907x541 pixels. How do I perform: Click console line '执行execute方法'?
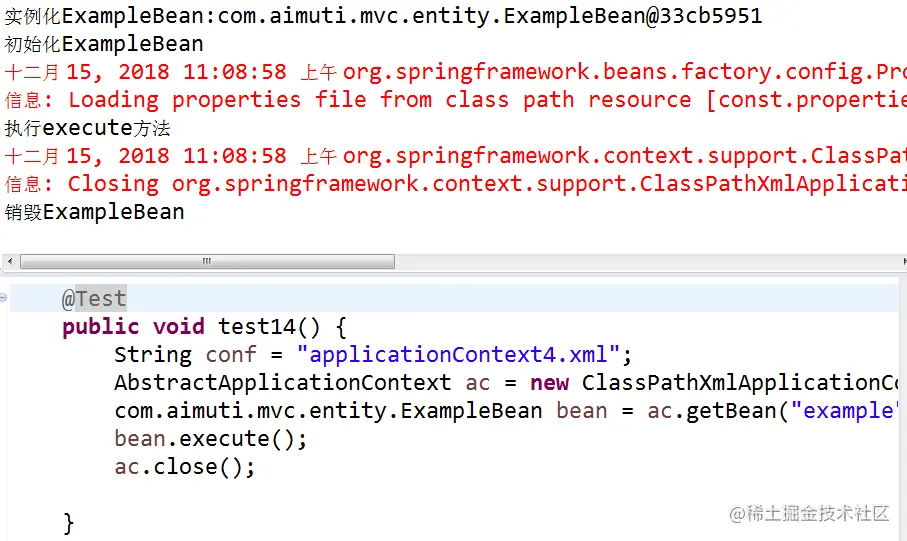coord(87,128)
